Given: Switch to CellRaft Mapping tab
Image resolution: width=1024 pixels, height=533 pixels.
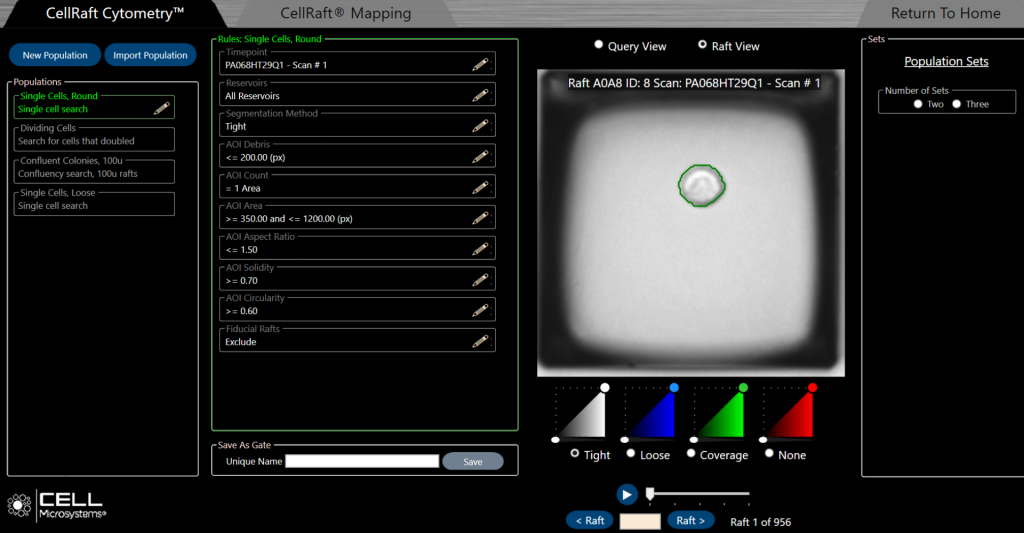Looking at the screenshot, I should click(x=345, y=13).
